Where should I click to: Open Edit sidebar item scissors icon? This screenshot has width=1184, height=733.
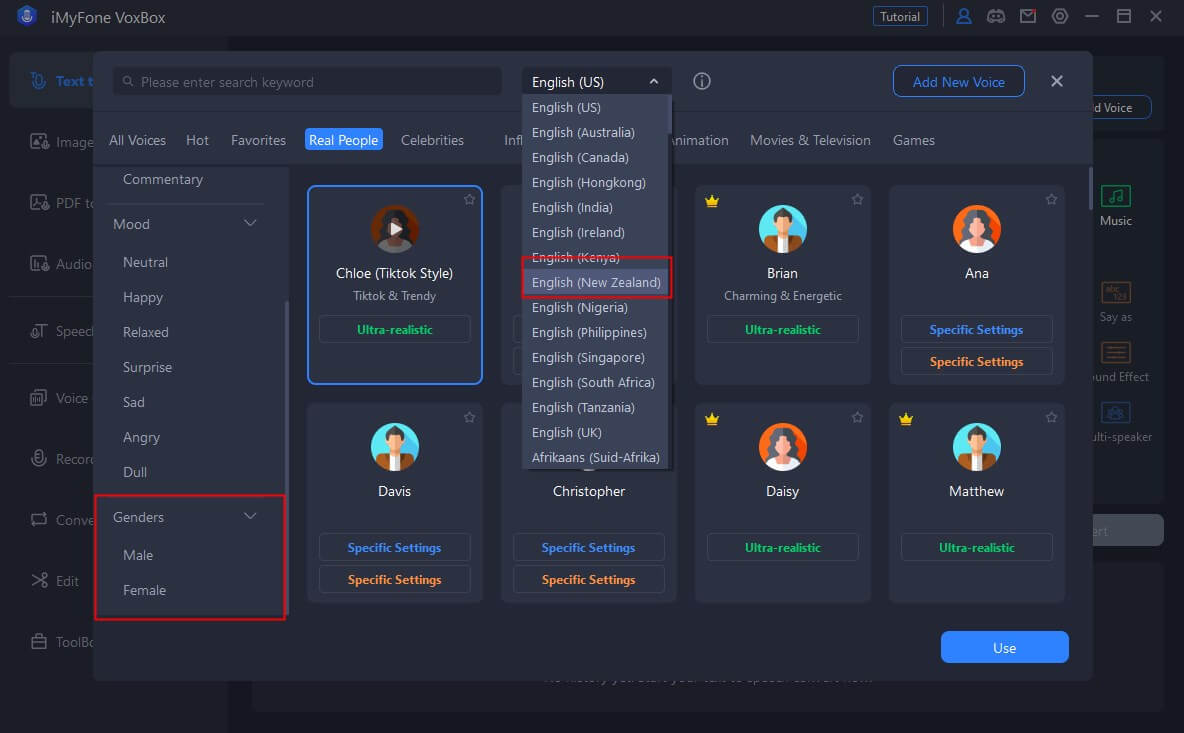39,580
